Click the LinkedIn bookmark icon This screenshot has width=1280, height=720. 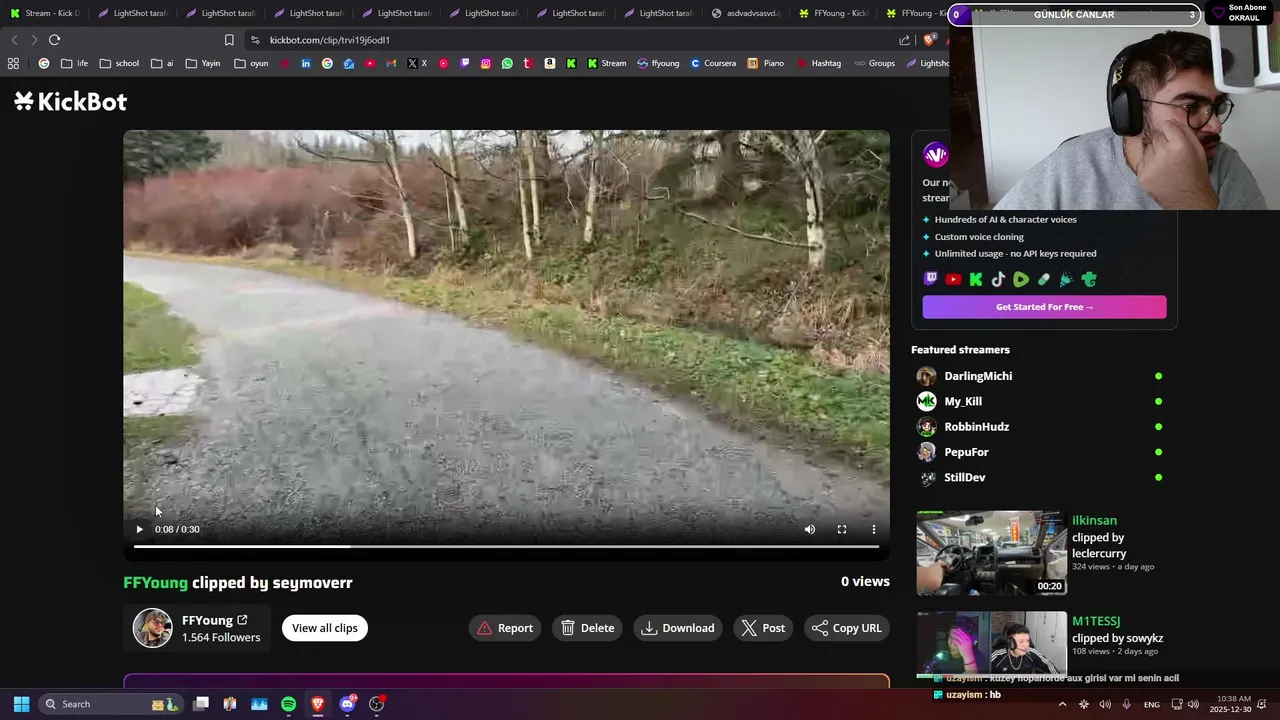[306, 63]
